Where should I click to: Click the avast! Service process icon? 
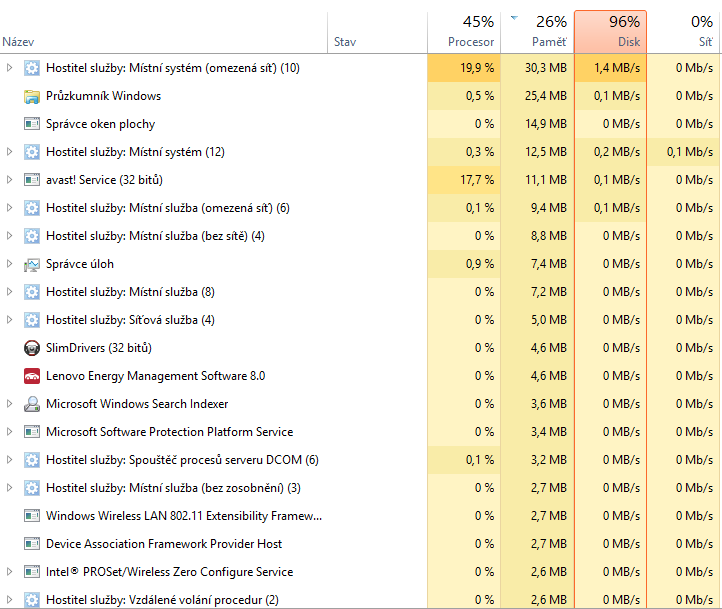(x=32, y=180)
